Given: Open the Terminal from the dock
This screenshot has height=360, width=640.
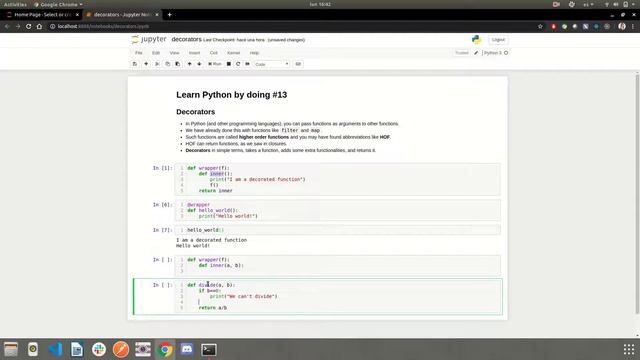Looking at the screenshot, I should 209,349.
